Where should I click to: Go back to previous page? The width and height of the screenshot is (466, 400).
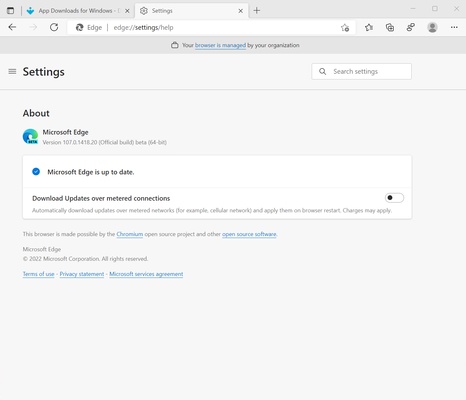click(12, 27)
